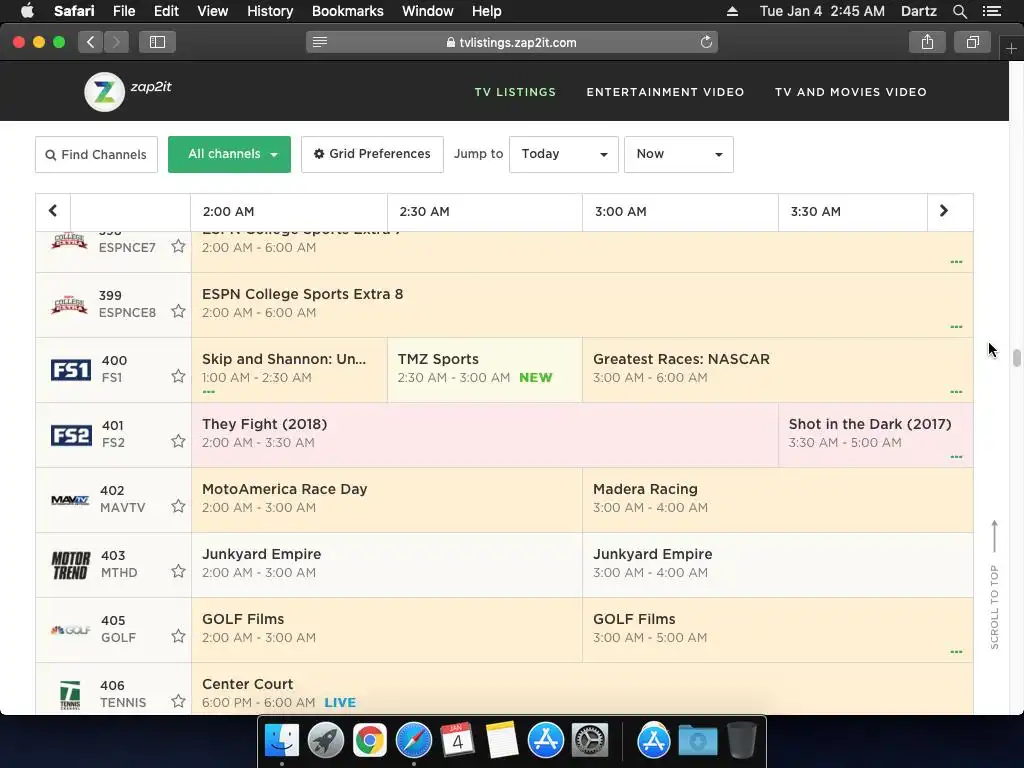This screenshot has height=768, width=1024.
Task: Open the Reader view icon in address bar
Action: [x=319, y=42]
